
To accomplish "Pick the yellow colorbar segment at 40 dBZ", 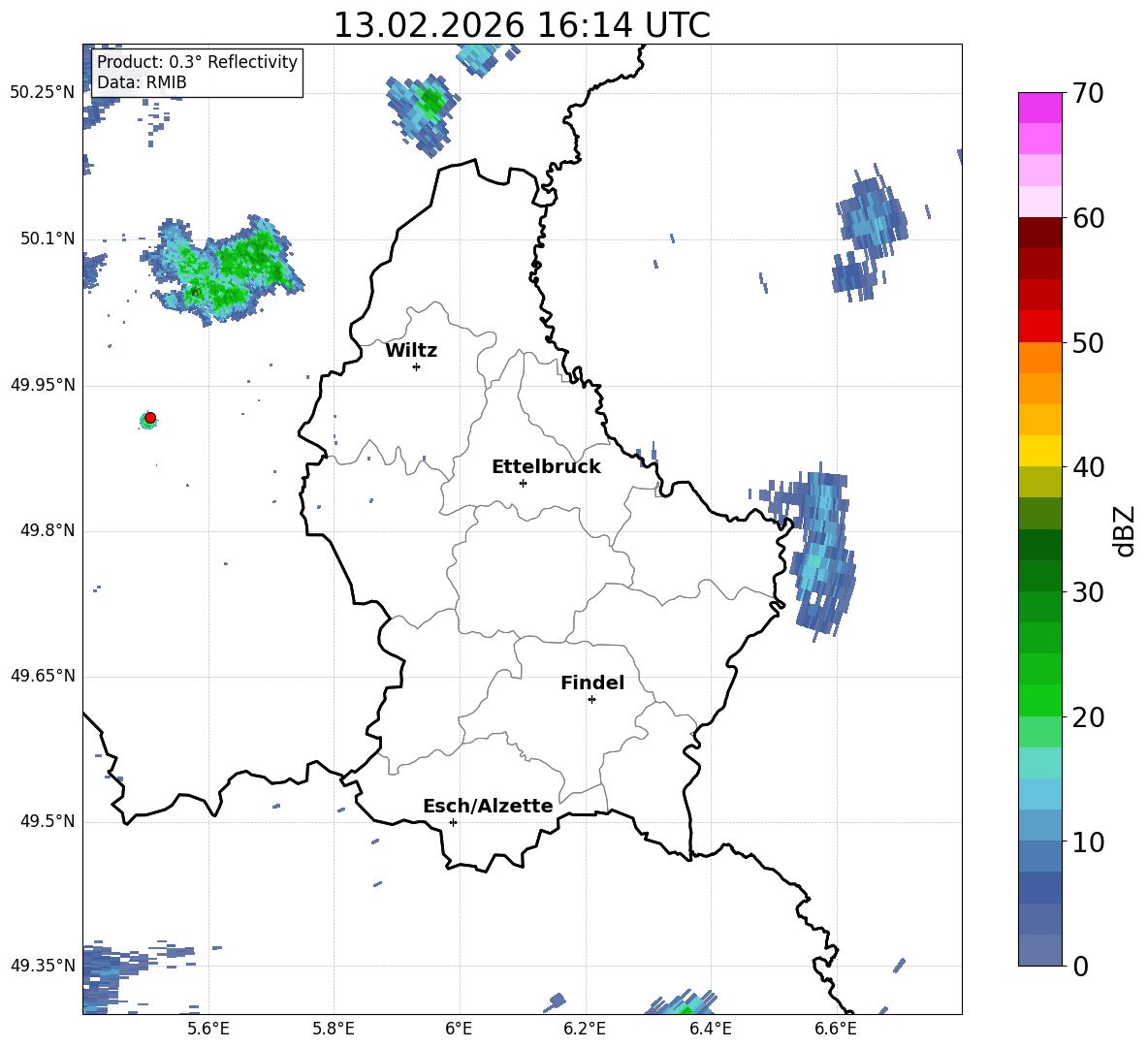I will tap(1039, 451).
